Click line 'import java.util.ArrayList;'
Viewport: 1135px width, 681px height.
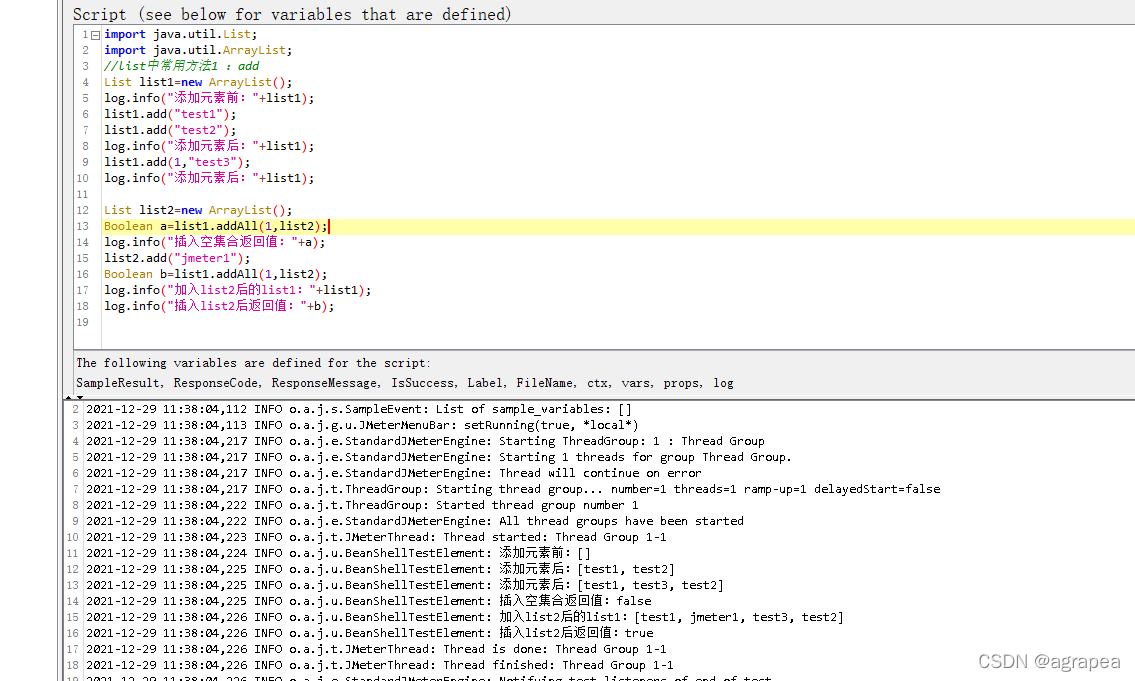198,50
